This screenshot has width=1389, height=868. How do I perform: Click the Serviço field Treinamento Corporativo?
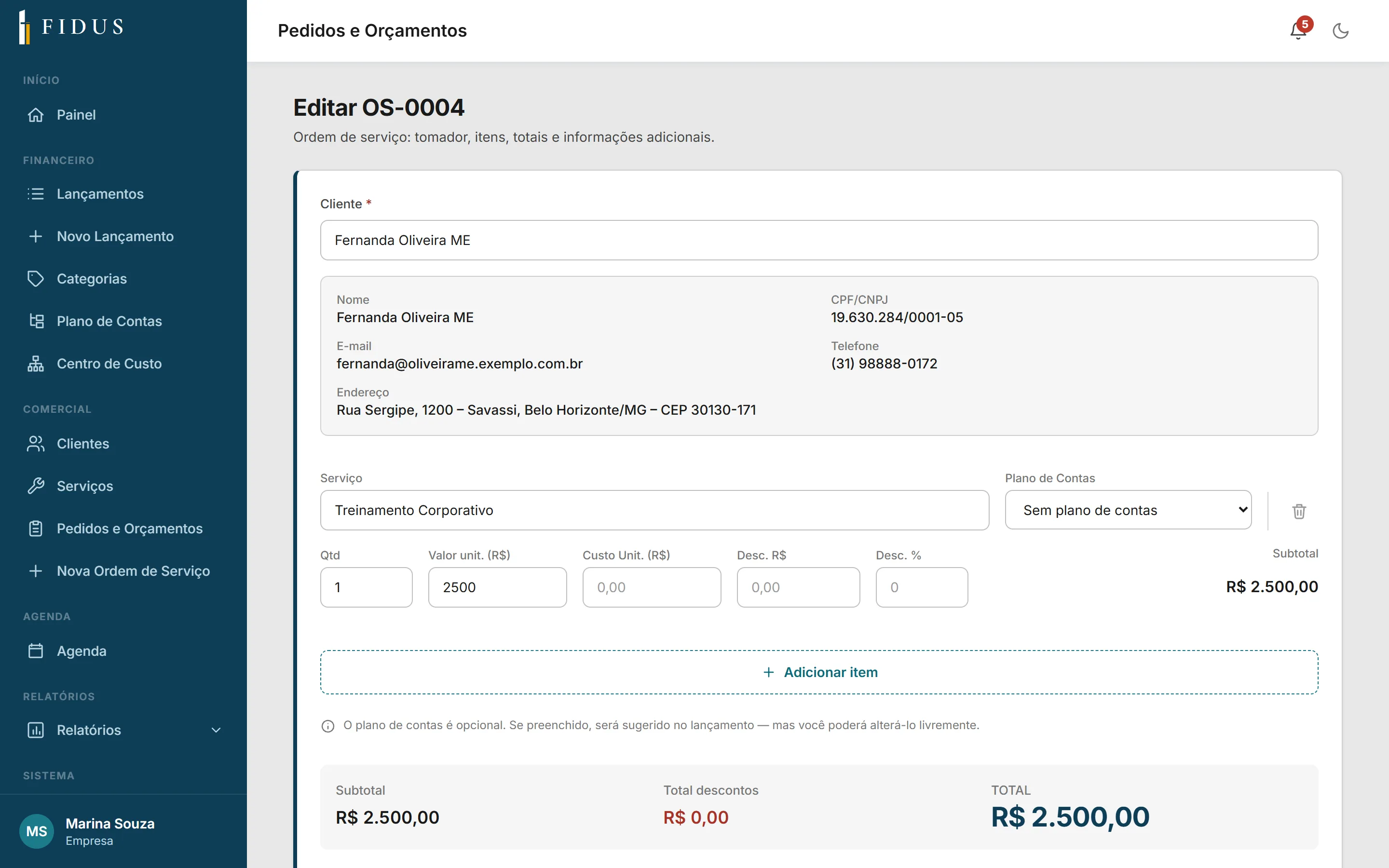point(654,510)
